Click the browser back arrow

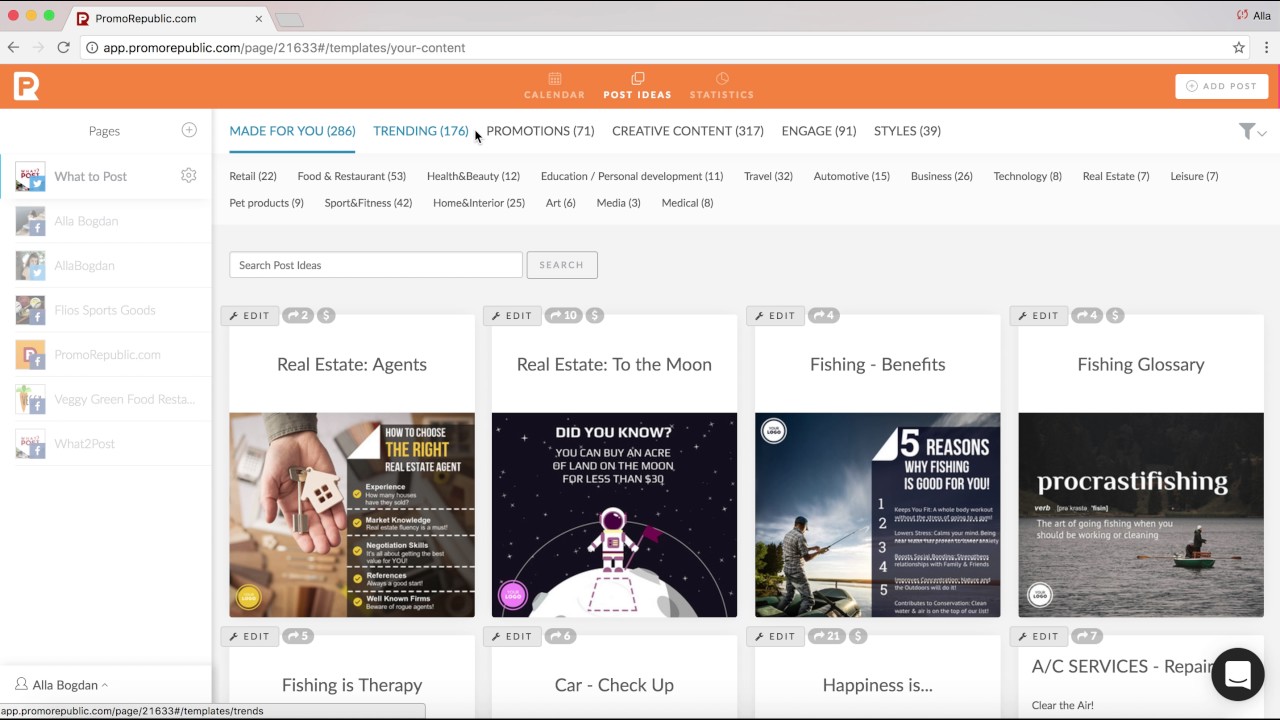(13, 47)
